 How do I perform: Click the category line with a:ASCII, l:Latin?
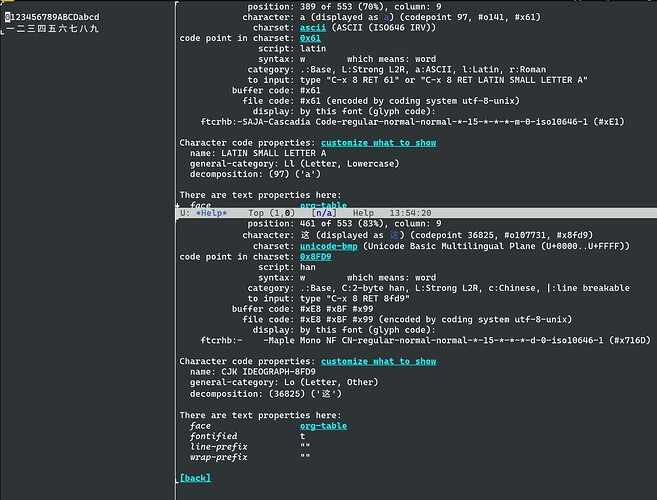tap(396, 70)
